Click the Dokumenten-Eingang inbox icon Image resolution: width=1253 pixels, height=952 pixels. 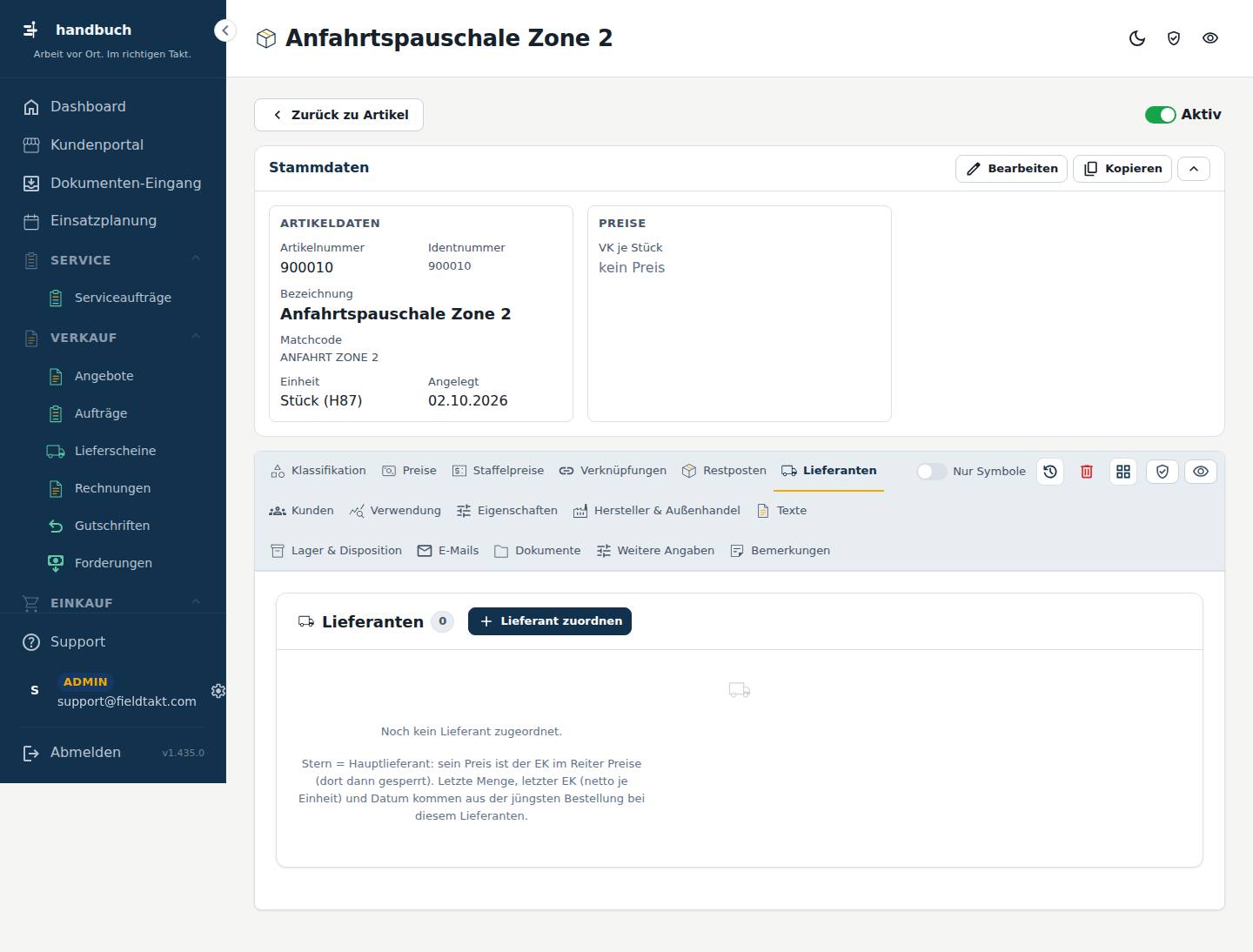[31, 184]
